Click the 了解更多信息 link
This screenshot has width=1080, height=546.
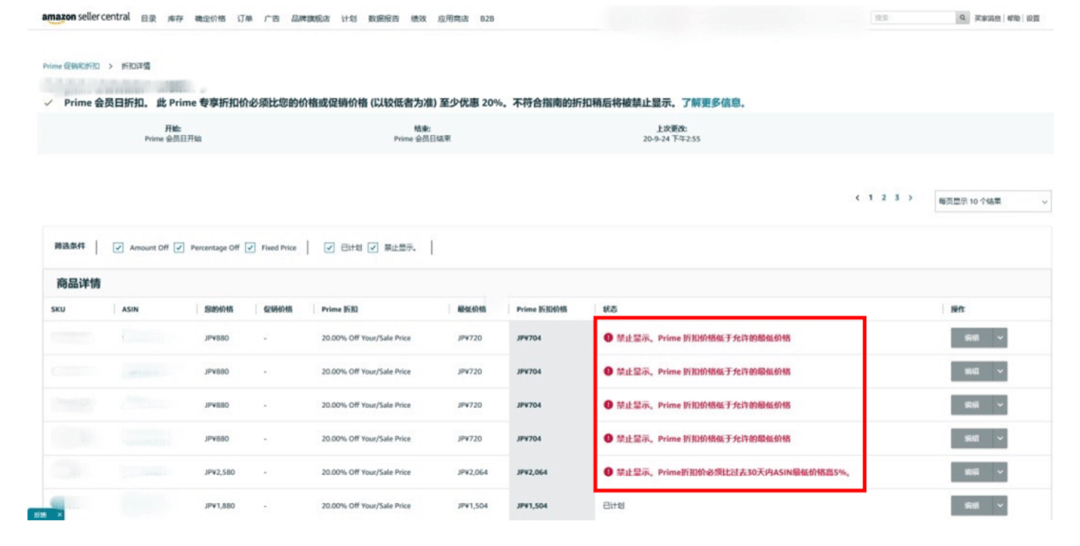click(x=713, y=103)
